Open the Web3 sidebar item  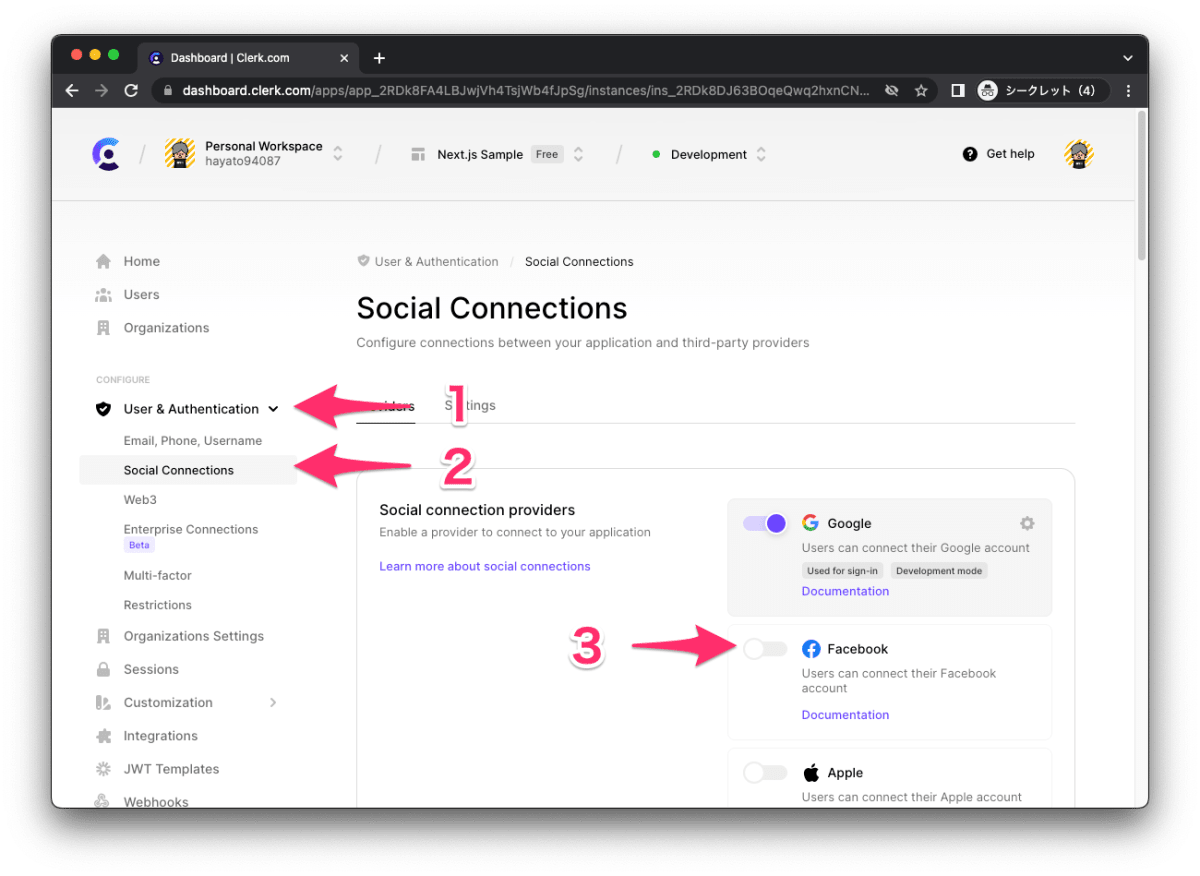pos(140,499)
